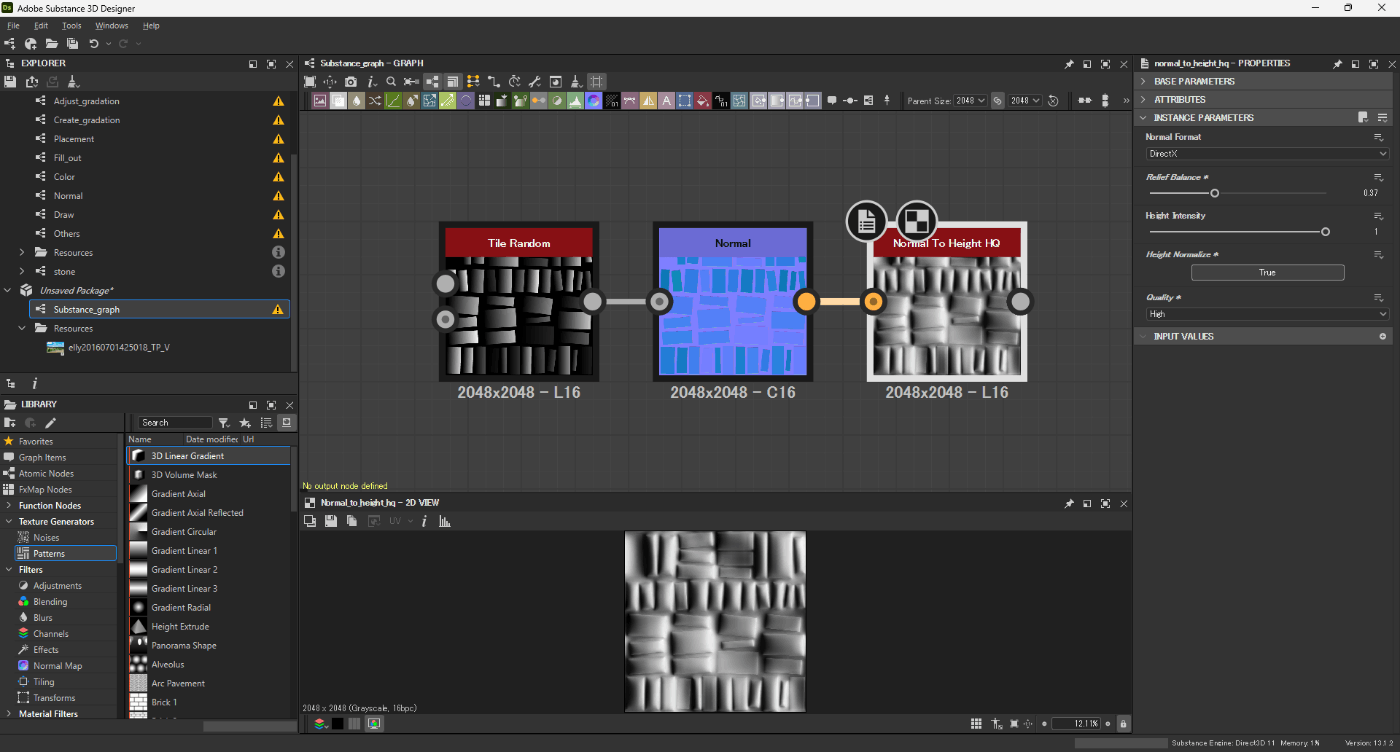Click the 2D view info icon
Viewport: 1400px width, 752px height.
coord(424,521)
